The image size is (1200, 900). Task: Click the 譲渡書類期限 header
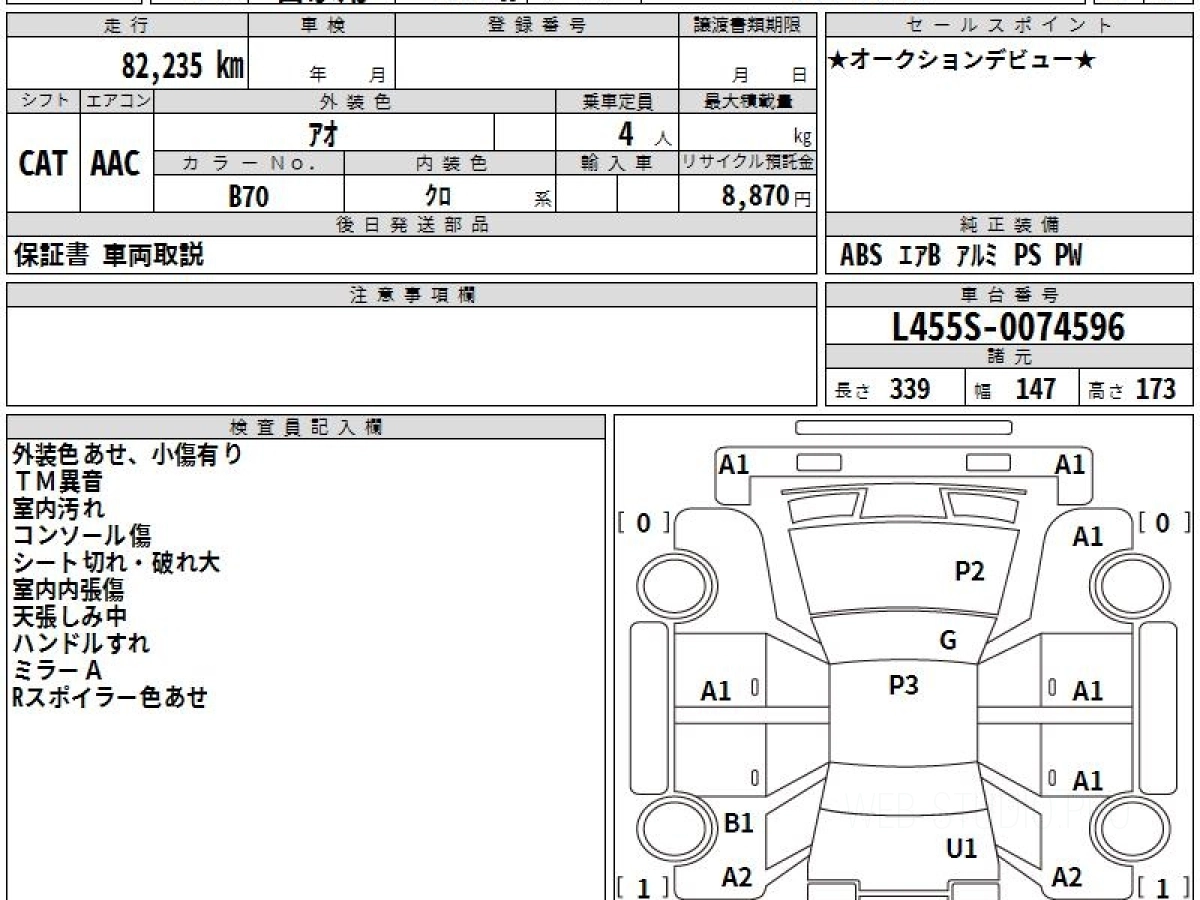748,26
